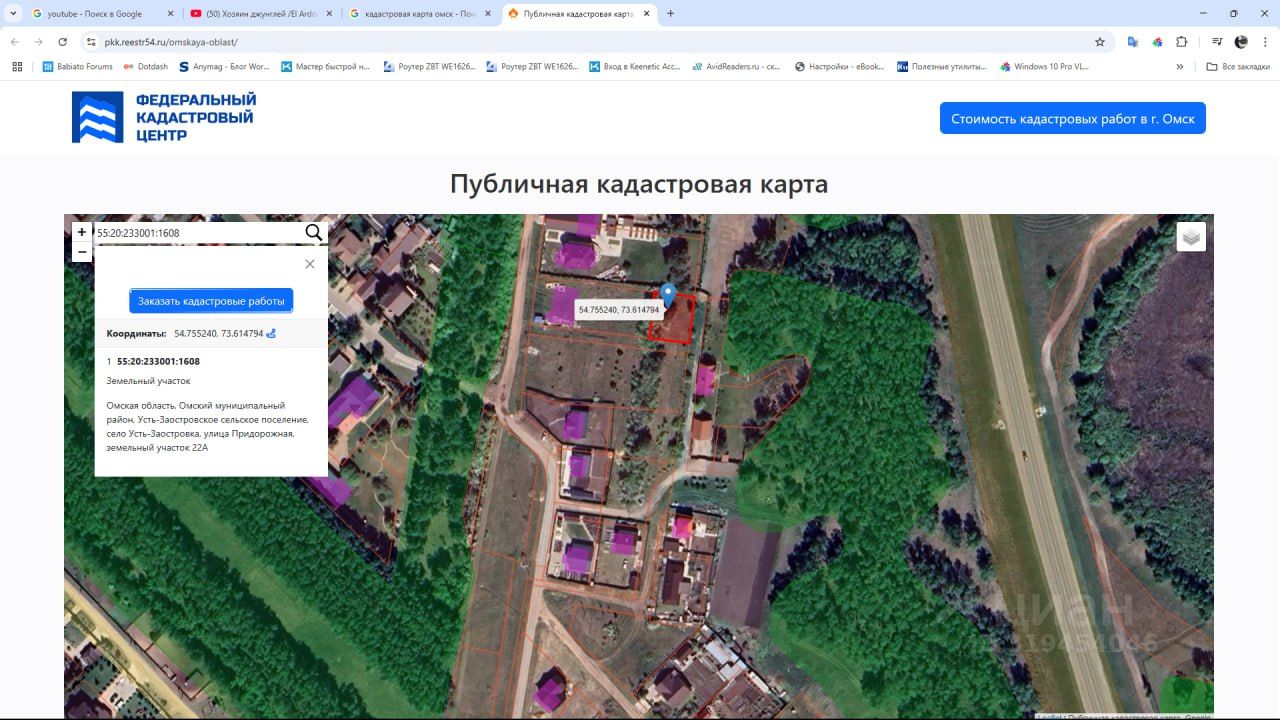Viewport: 1280px width, 720px height.
Task: Click Стоимость кадастровых работ в г. Омск
Action: click(1073, 118)
